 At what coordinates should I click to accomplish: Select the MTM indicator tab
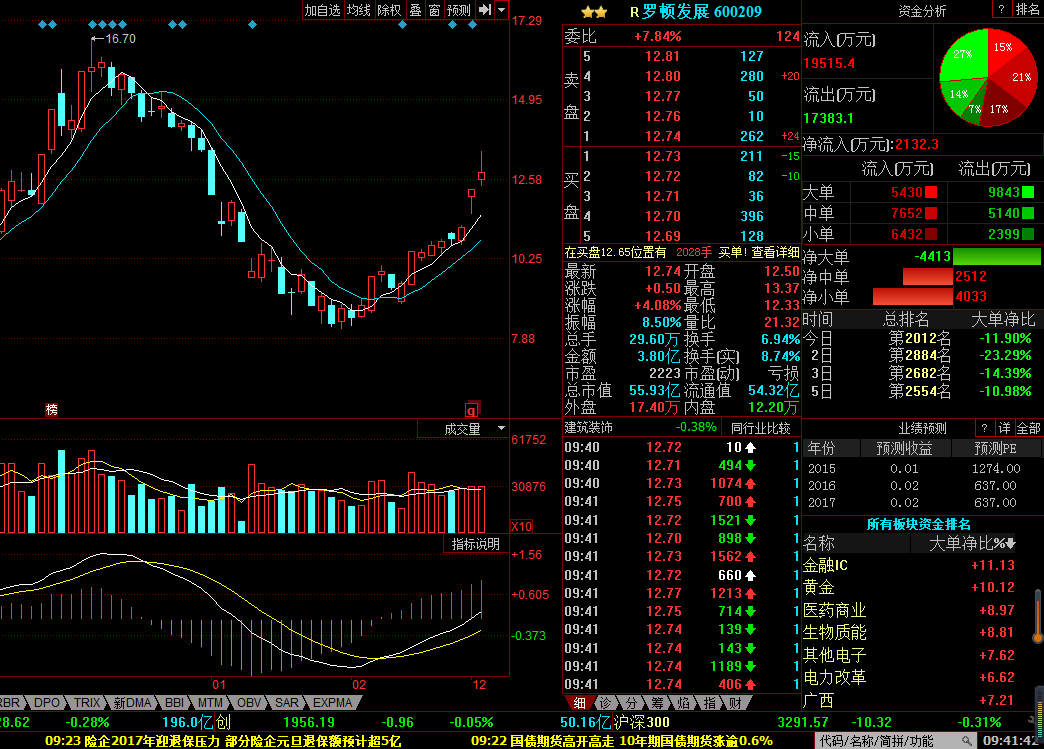212,703
